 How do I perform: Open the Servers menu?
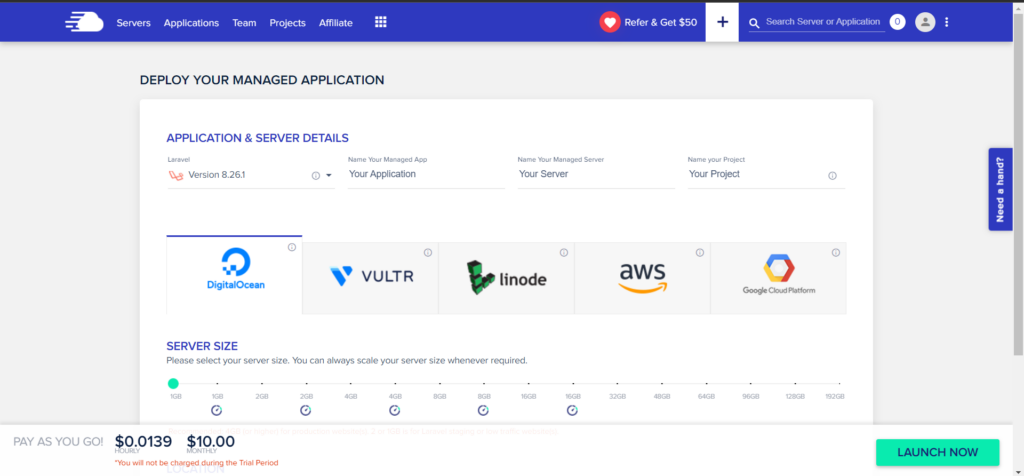pos(133,23)
